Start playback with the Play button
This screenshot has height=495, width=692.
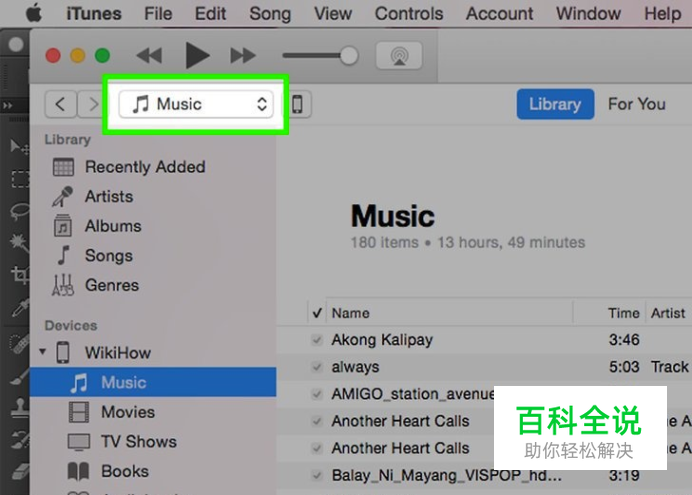197,56
